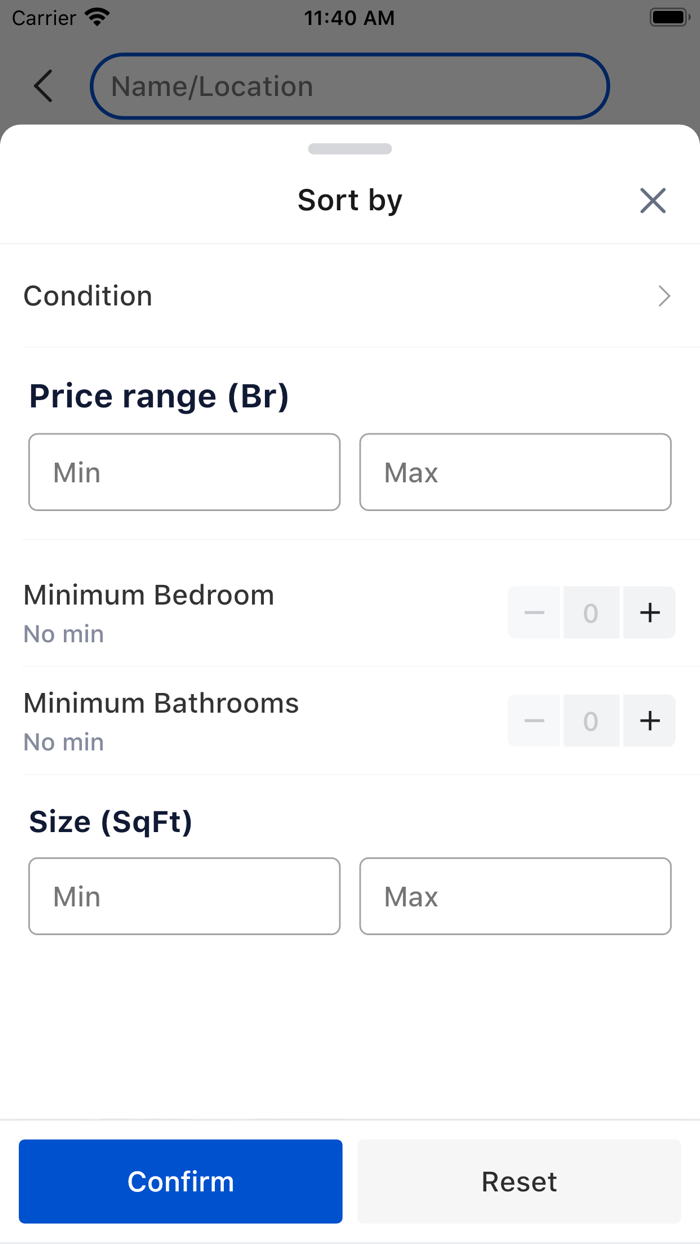
Task: Decrease Minimum Bathrooms with minus icon
Action: click(535, 721)
